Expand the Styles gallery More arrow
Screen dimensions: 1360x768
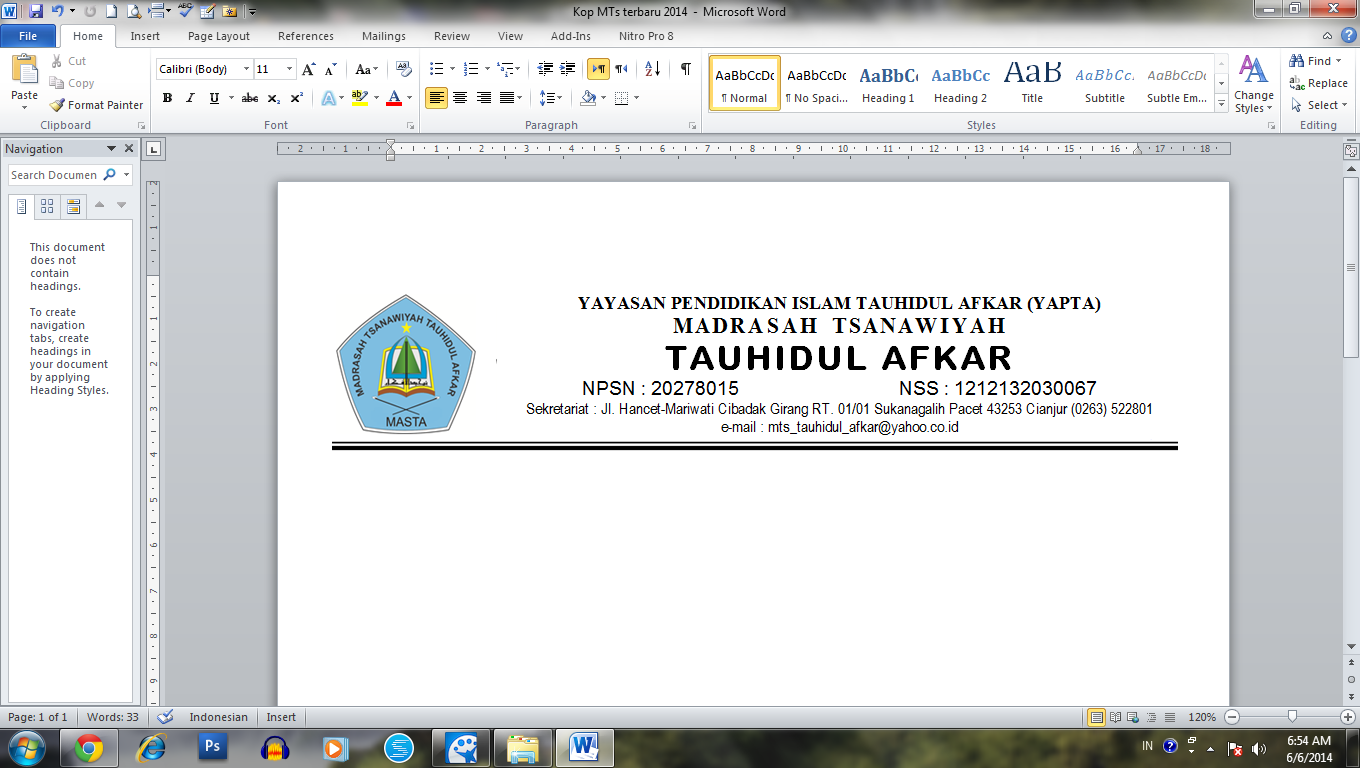coord(1221,103)
